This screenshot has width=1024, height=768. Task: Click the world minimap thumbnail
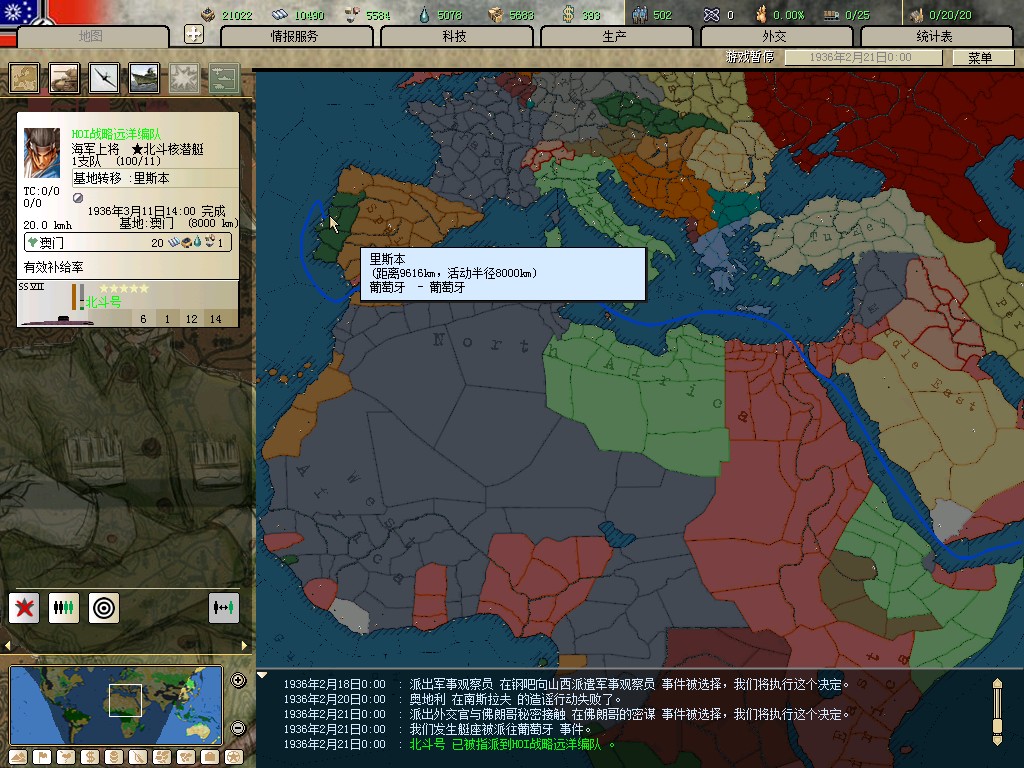coord(115,705)
